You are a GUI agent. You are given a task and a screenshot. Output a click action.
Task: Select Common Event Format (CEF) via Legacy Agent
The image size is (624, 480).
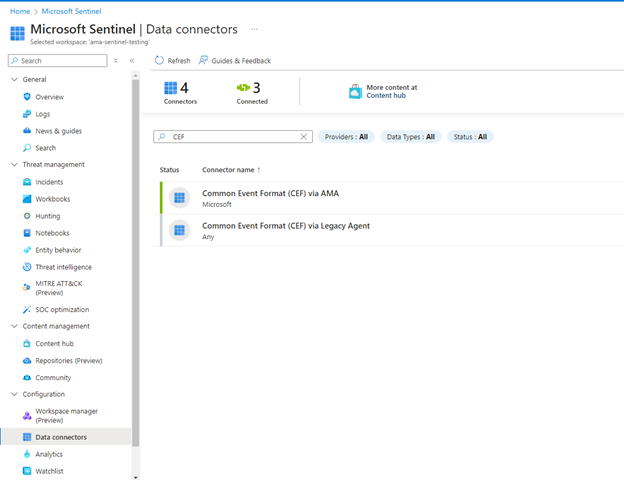pos(286,226)
